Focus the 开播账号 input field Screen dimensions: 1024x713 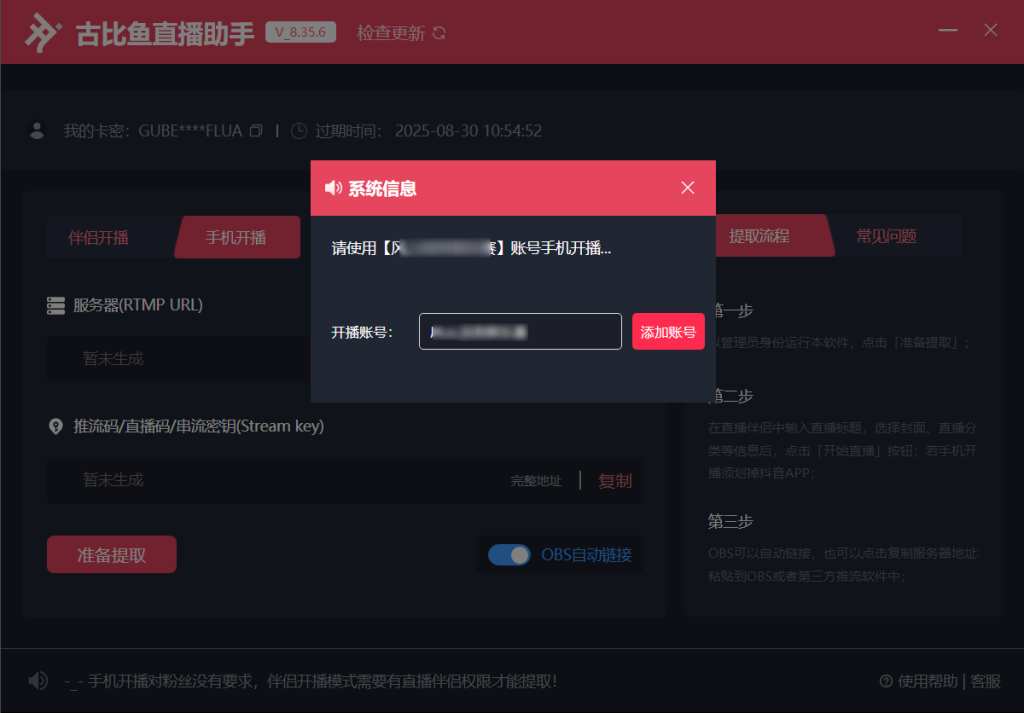(520, 332)
